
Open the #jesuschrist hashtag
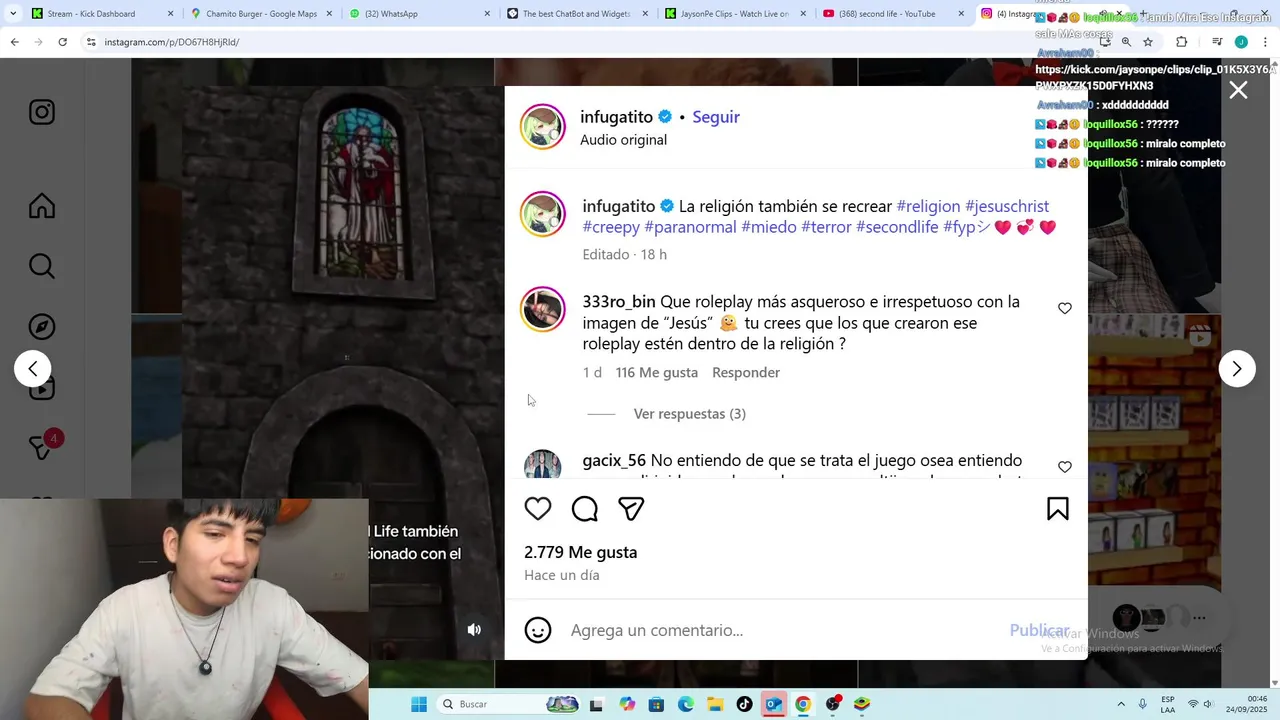point(1007,206)
